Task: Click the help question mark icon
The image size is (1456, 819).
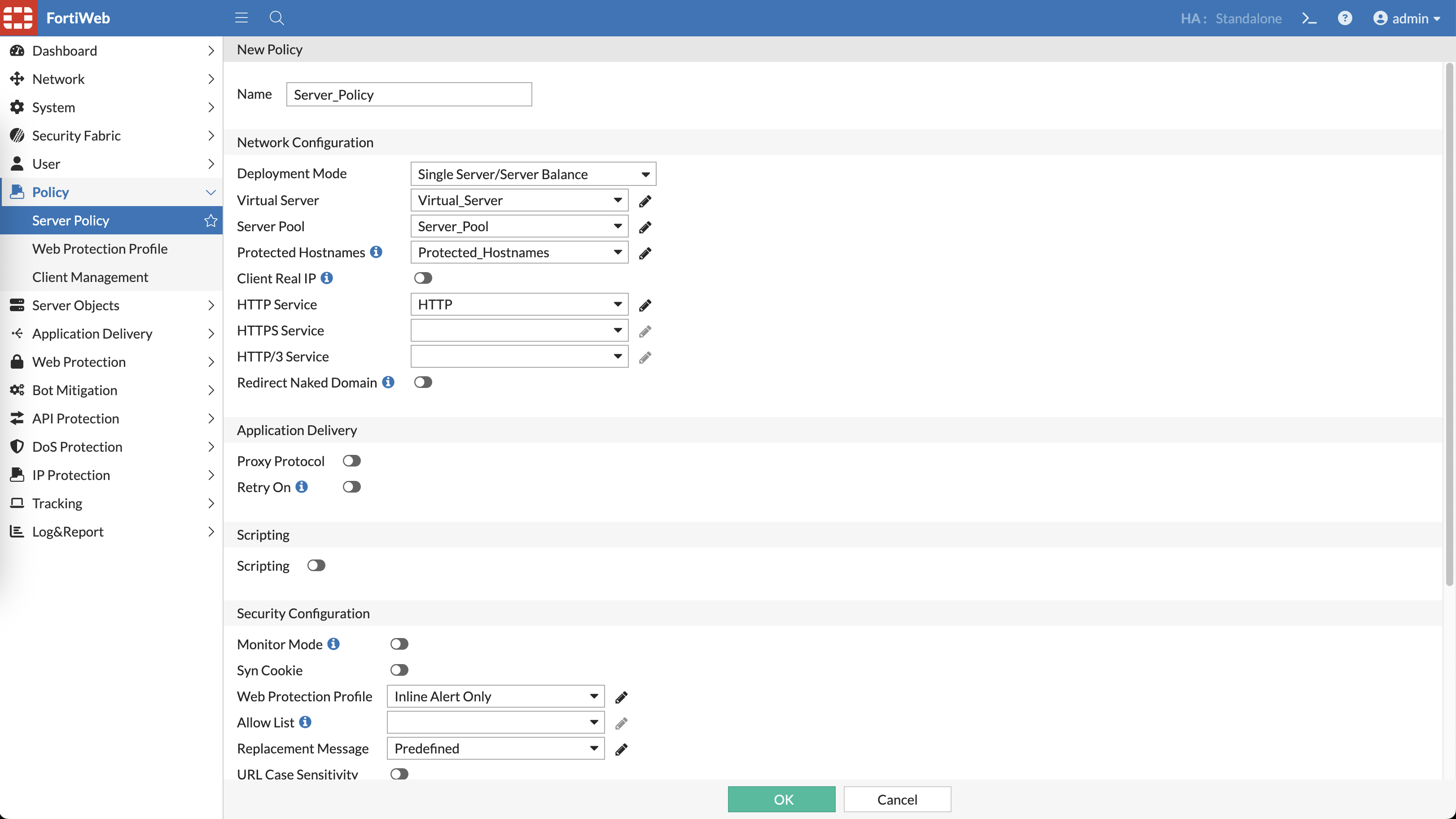Action: coord(1345,18)
